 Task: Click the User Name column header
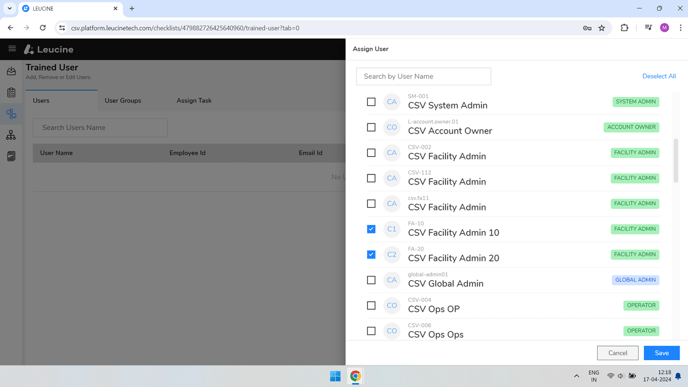(x=56, y=153)
